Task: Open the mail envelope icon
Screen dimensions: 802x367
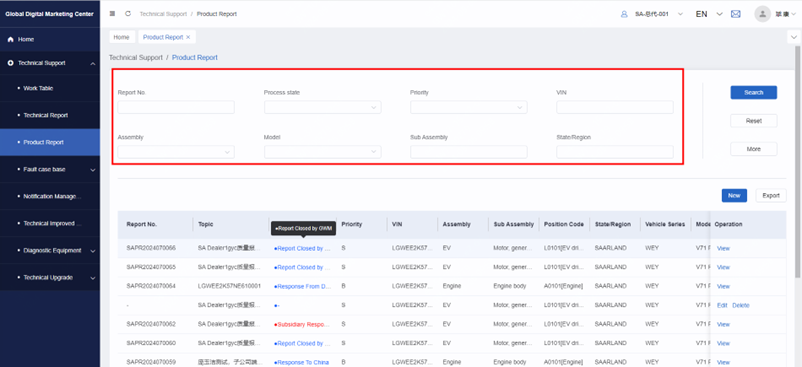Action: 736,14
